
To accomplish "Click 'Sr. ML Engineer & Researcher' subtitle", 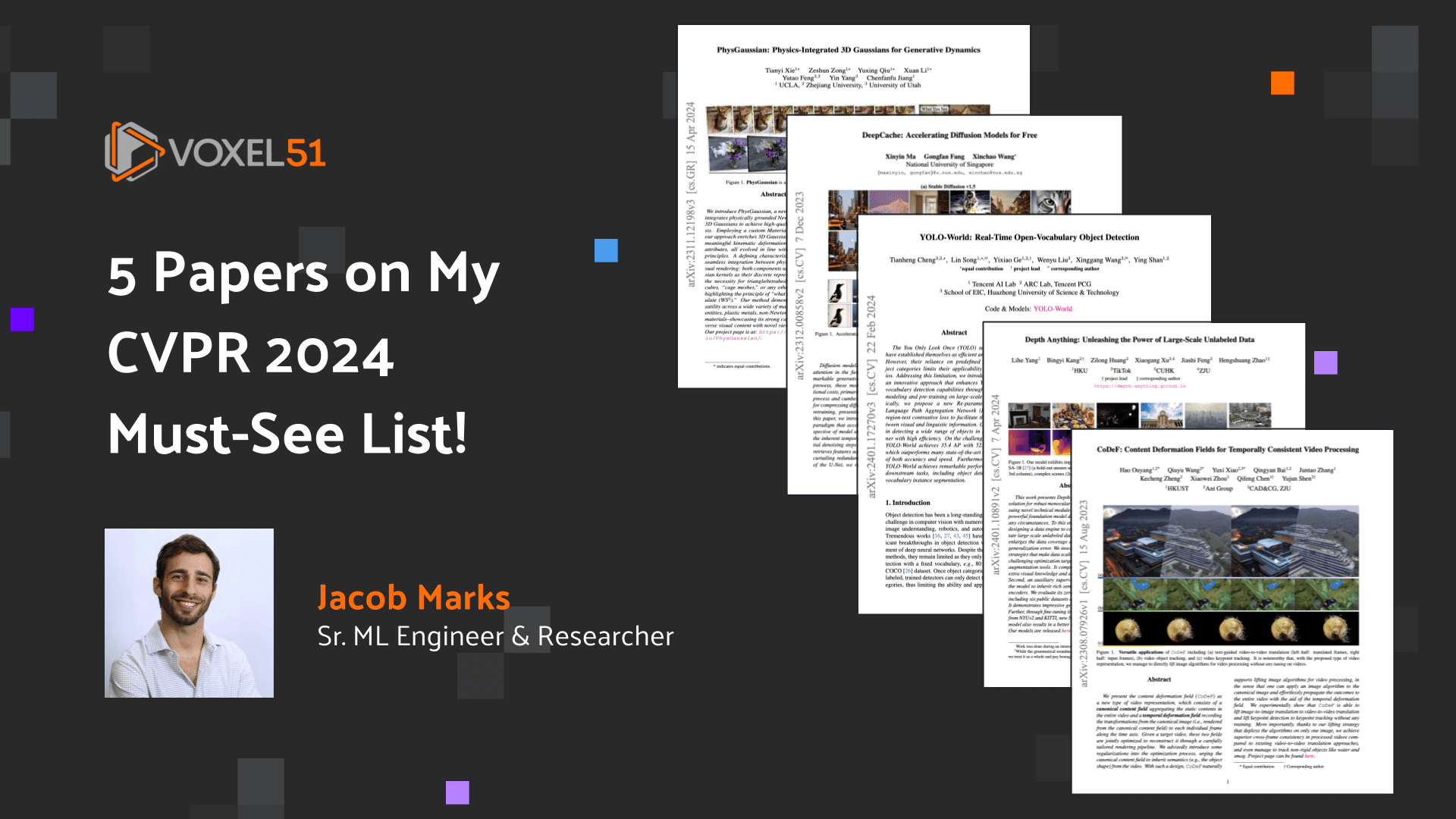I will click(494, 636).
